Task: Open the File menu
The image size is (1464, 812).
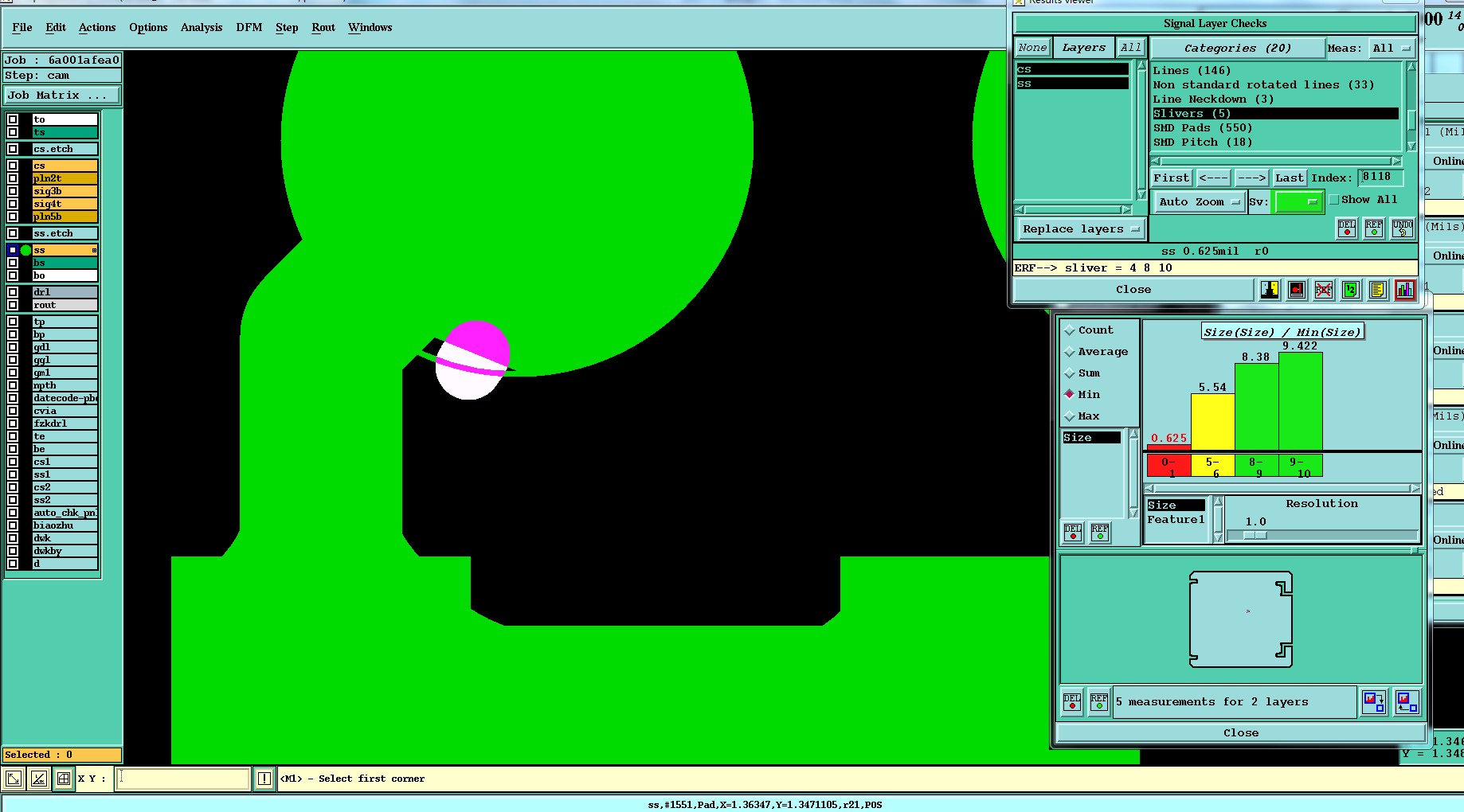Action: pyautogui.click(x=22, y=27)
